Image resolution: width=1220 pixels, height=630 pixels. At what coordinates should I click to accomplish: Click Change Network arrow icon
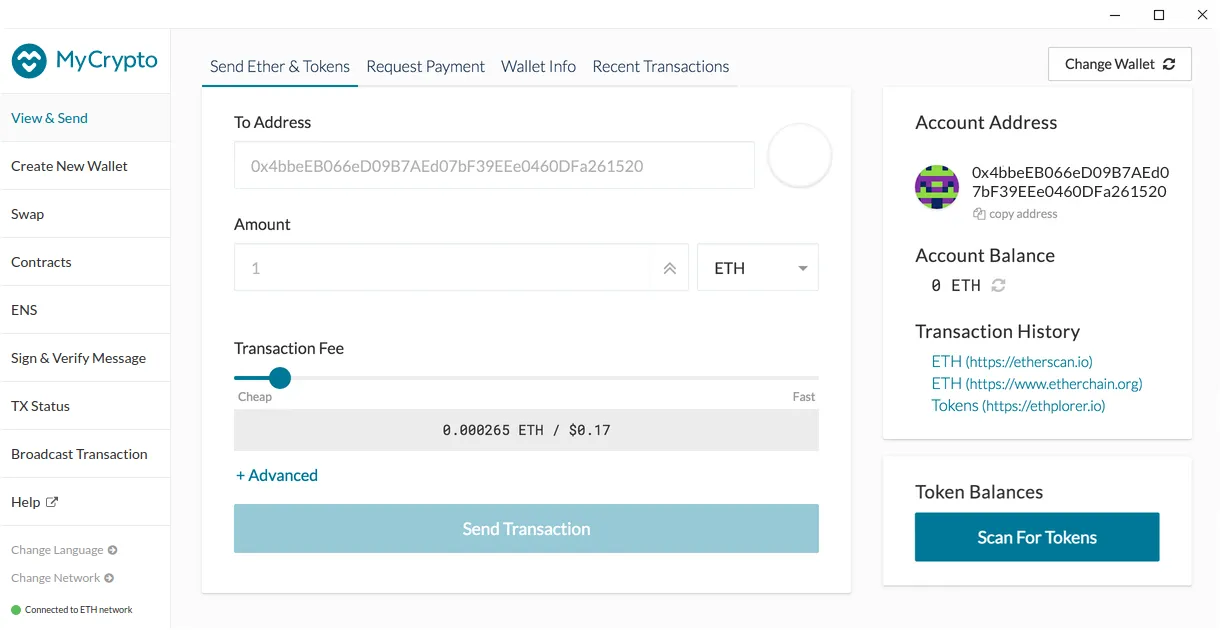click(x=109, y=578)
